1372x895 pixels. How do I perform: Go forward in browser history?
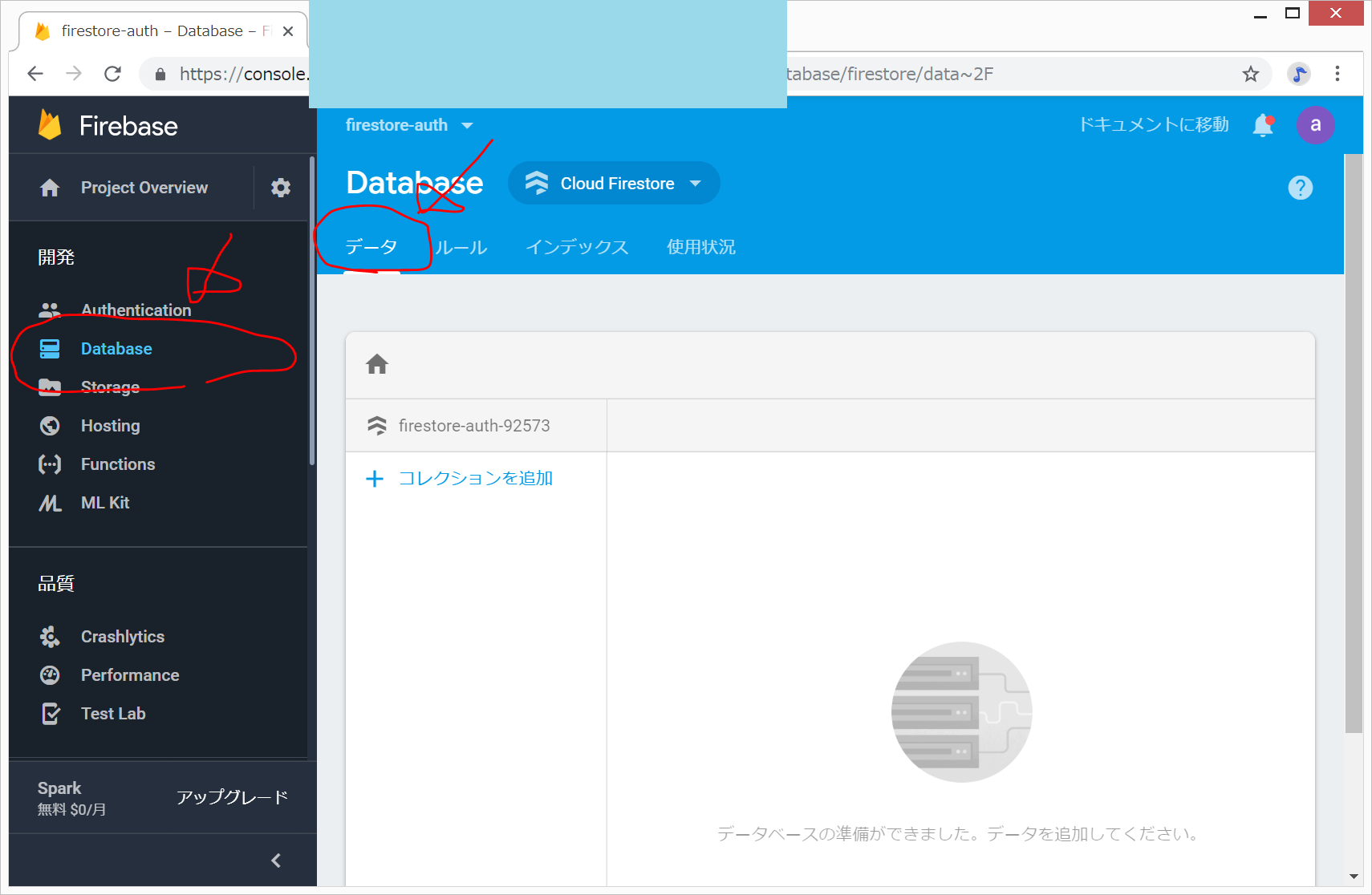[x=74, y=74]
